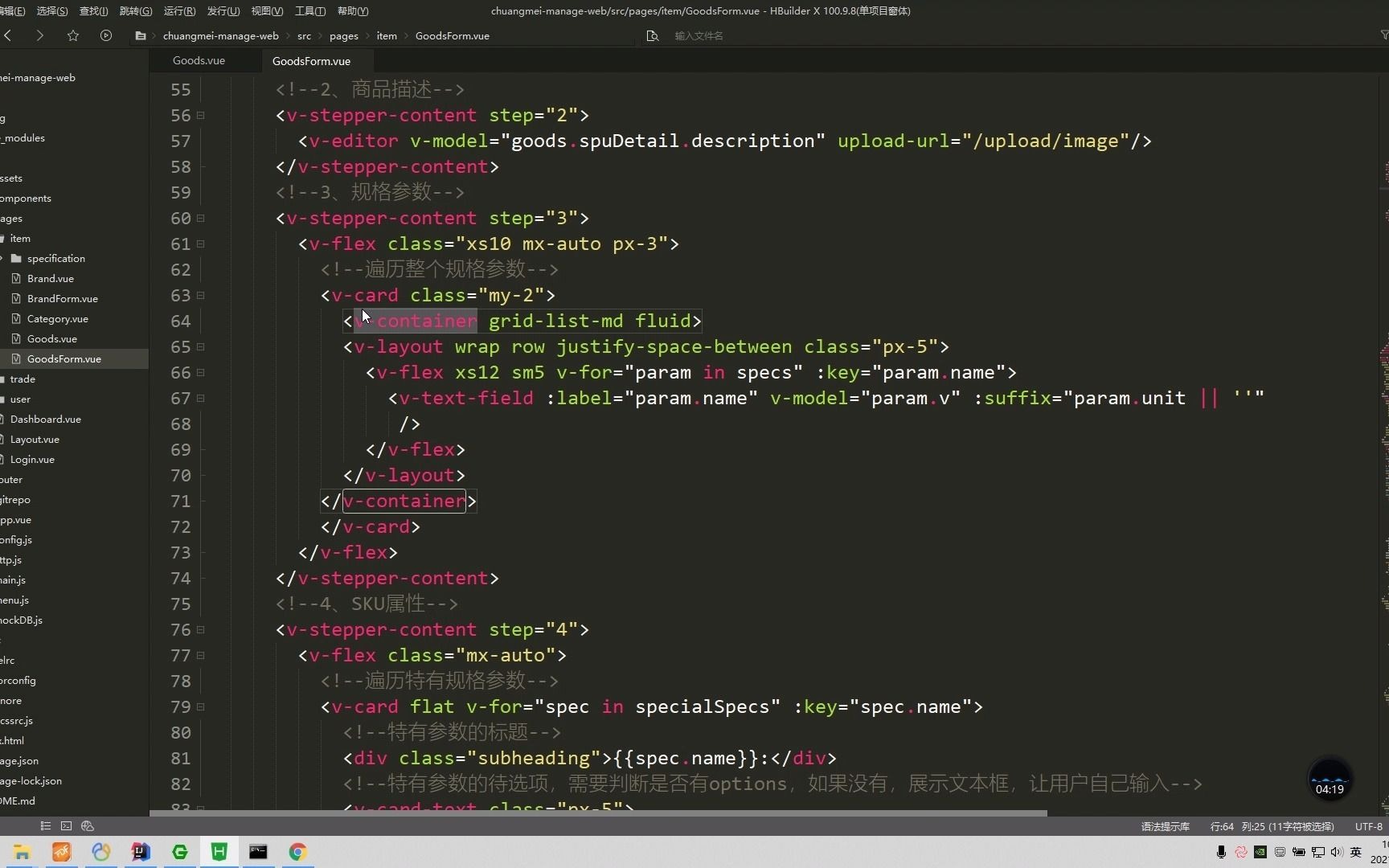Click the run/play circle icon
1389x868 pixels.
click(x=106, y=35)
